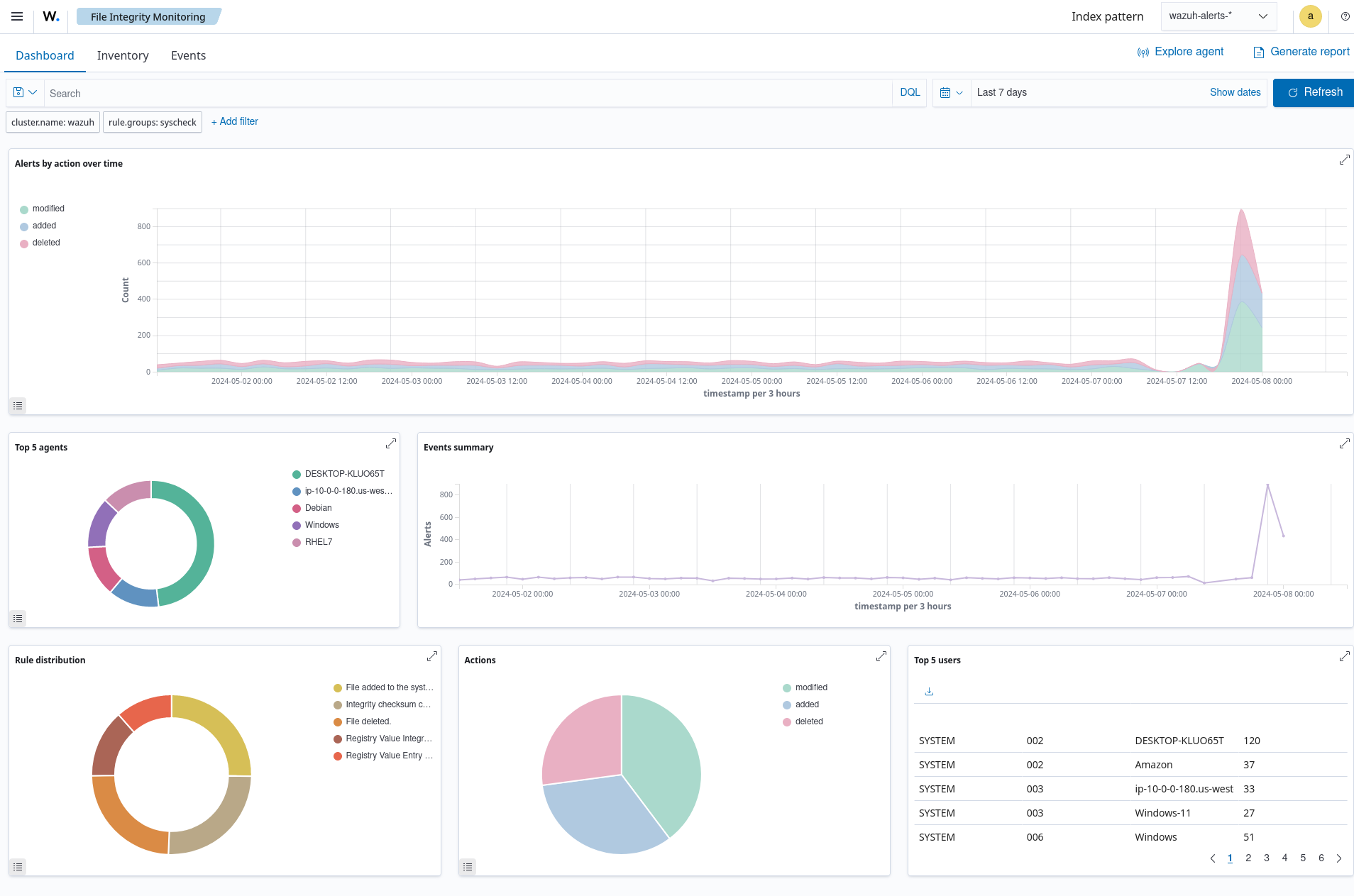Open the wazuh-alerts-* index pattern dropdown
This screenshot has width=1354, height=896.
click(x=1218, y=16)
